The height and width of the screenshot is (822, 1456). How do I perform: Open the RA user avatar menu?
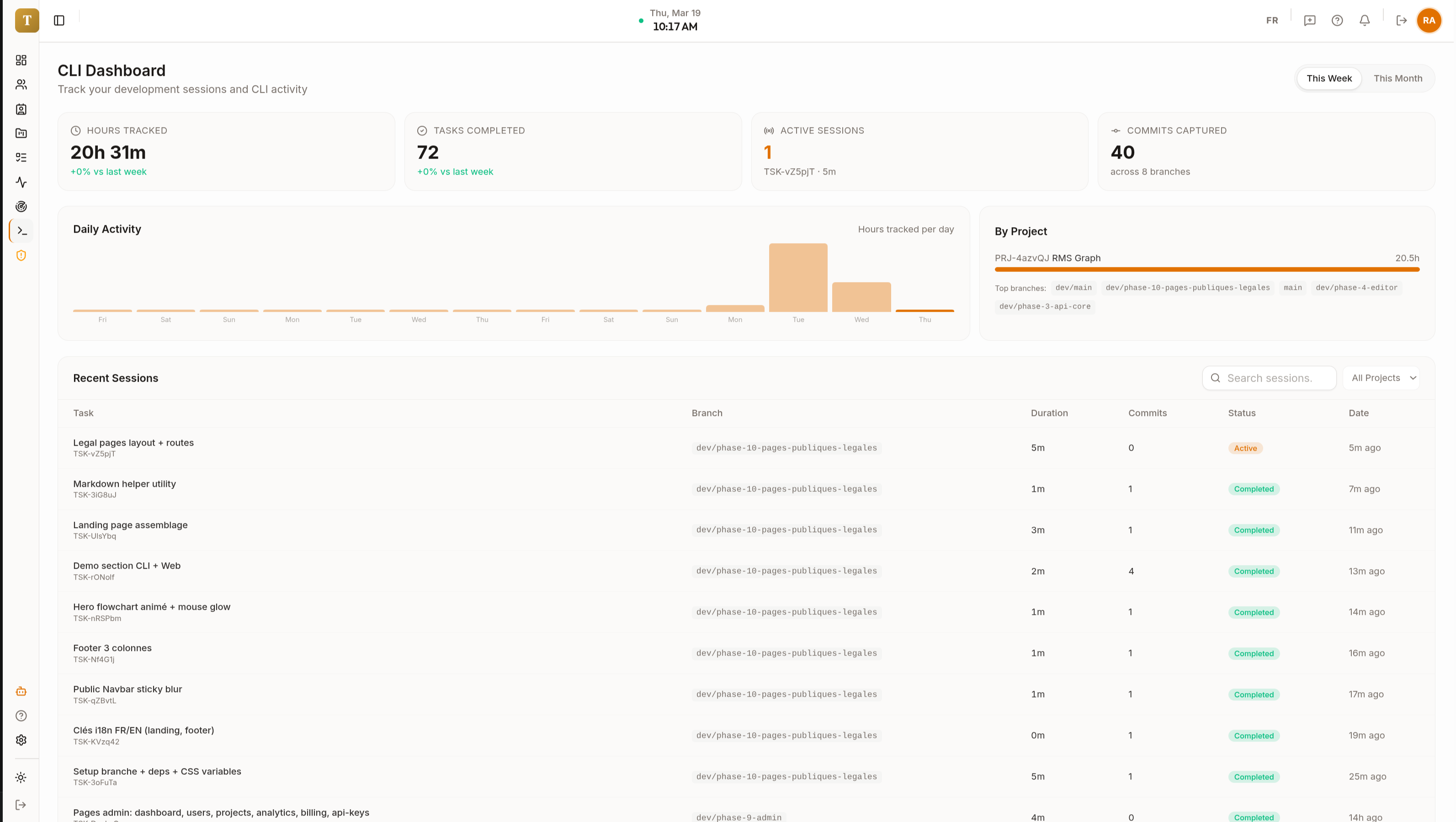[x=1428, y=21]
